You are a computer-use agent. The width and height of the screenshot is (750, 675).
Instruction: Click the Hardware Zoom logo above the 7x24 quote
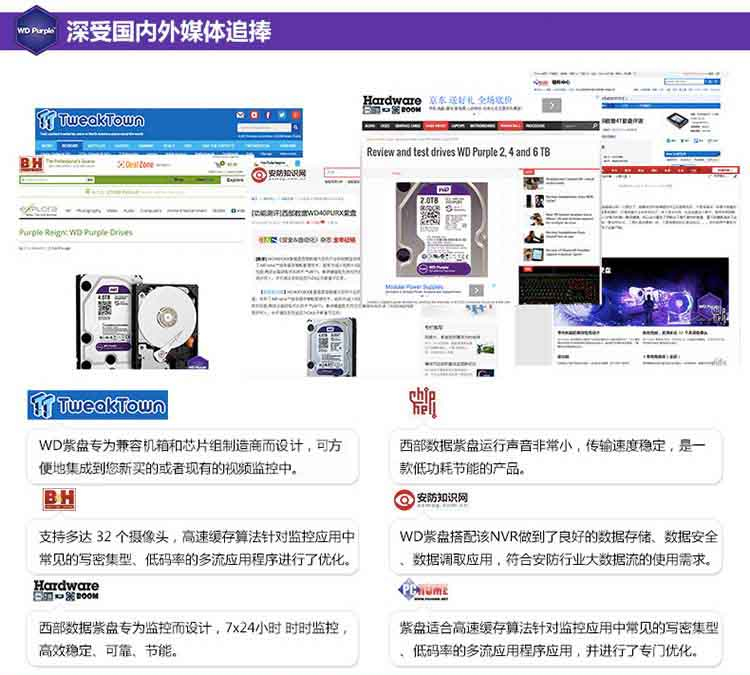(66, 590)
